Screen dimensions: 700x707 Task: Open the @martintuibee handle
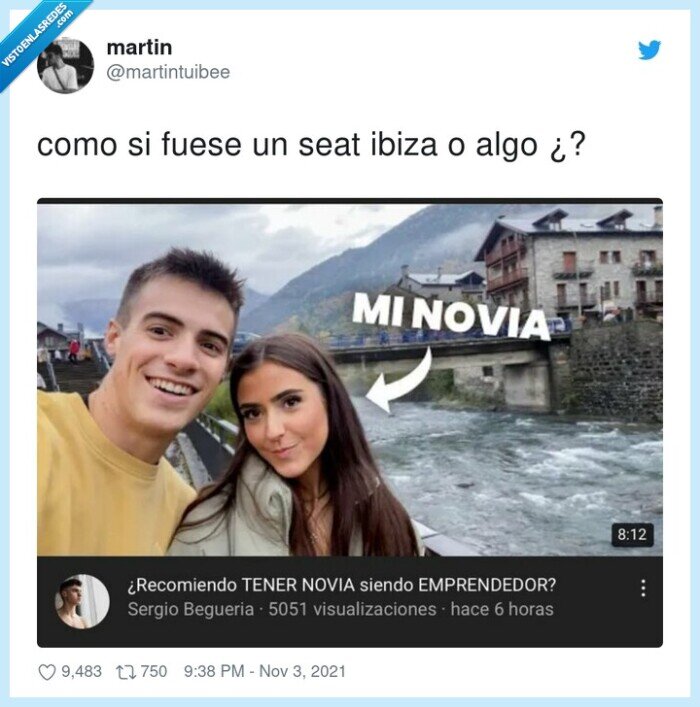coord(168,72)
